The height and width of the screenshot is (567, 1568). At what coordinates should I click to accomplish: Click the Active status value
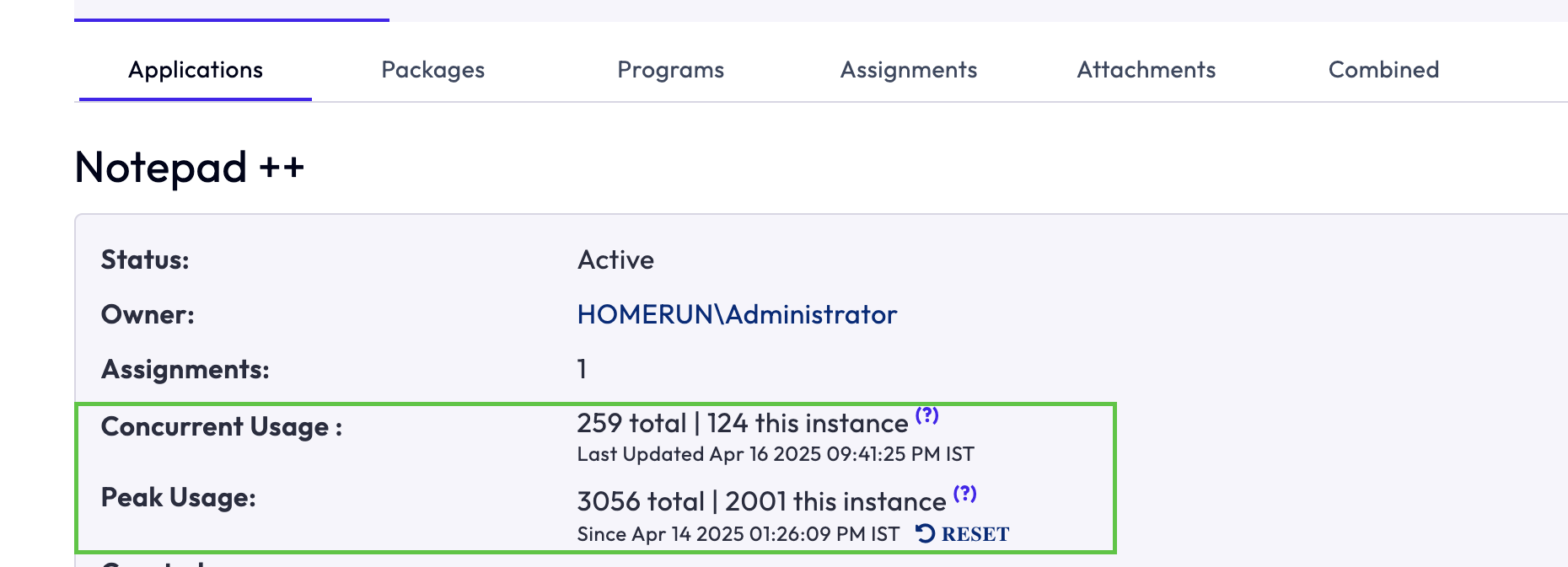tap(615, 259)
